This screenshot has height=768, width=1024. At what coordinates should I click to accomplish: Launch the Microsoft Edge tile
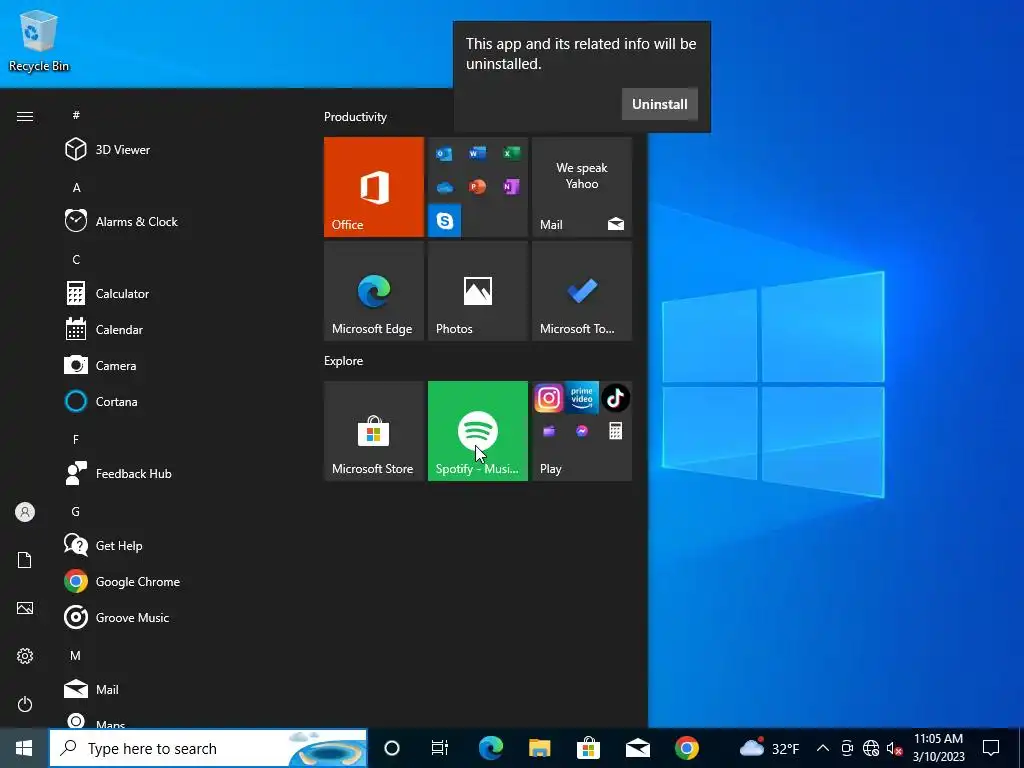pyautogui.click(x=374, y=291)
